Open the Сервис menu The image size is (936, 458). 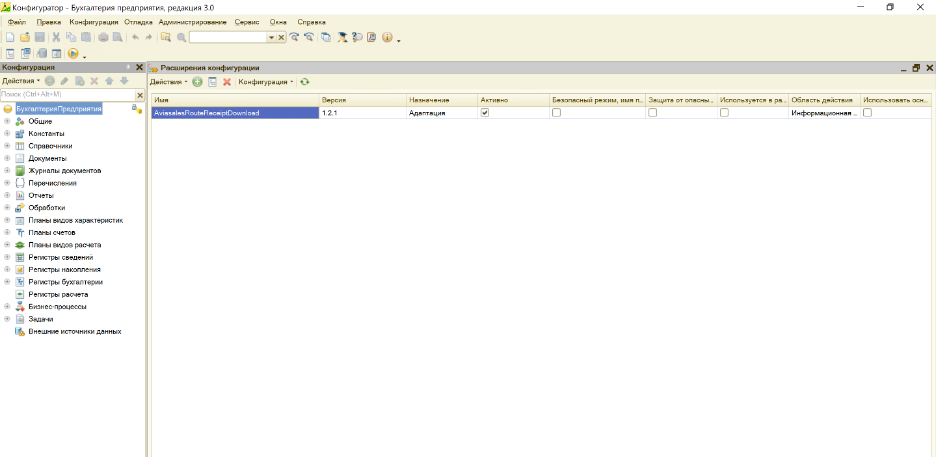pos(247,21)
